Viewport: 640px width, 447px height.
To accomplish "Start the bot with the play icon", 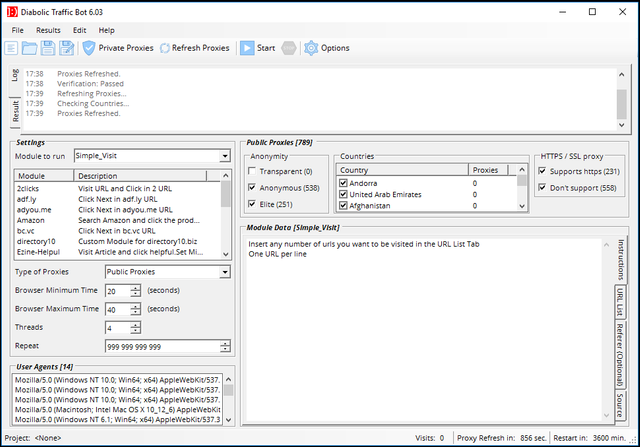I will (x=247, y=48).
